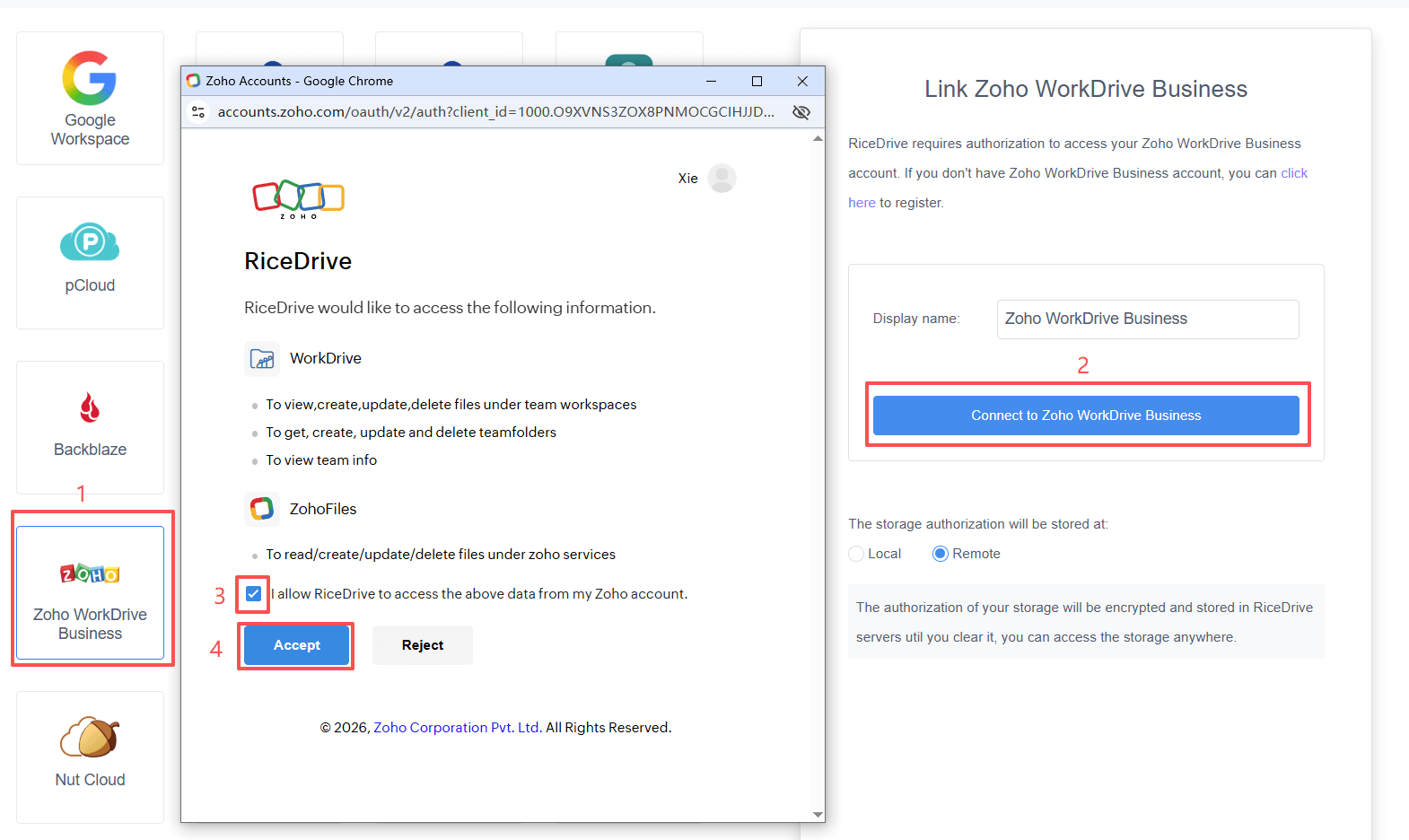The width and height of the screenshot is (1409, 840).
Task: Click the Accept button
Action: point(297,645)
